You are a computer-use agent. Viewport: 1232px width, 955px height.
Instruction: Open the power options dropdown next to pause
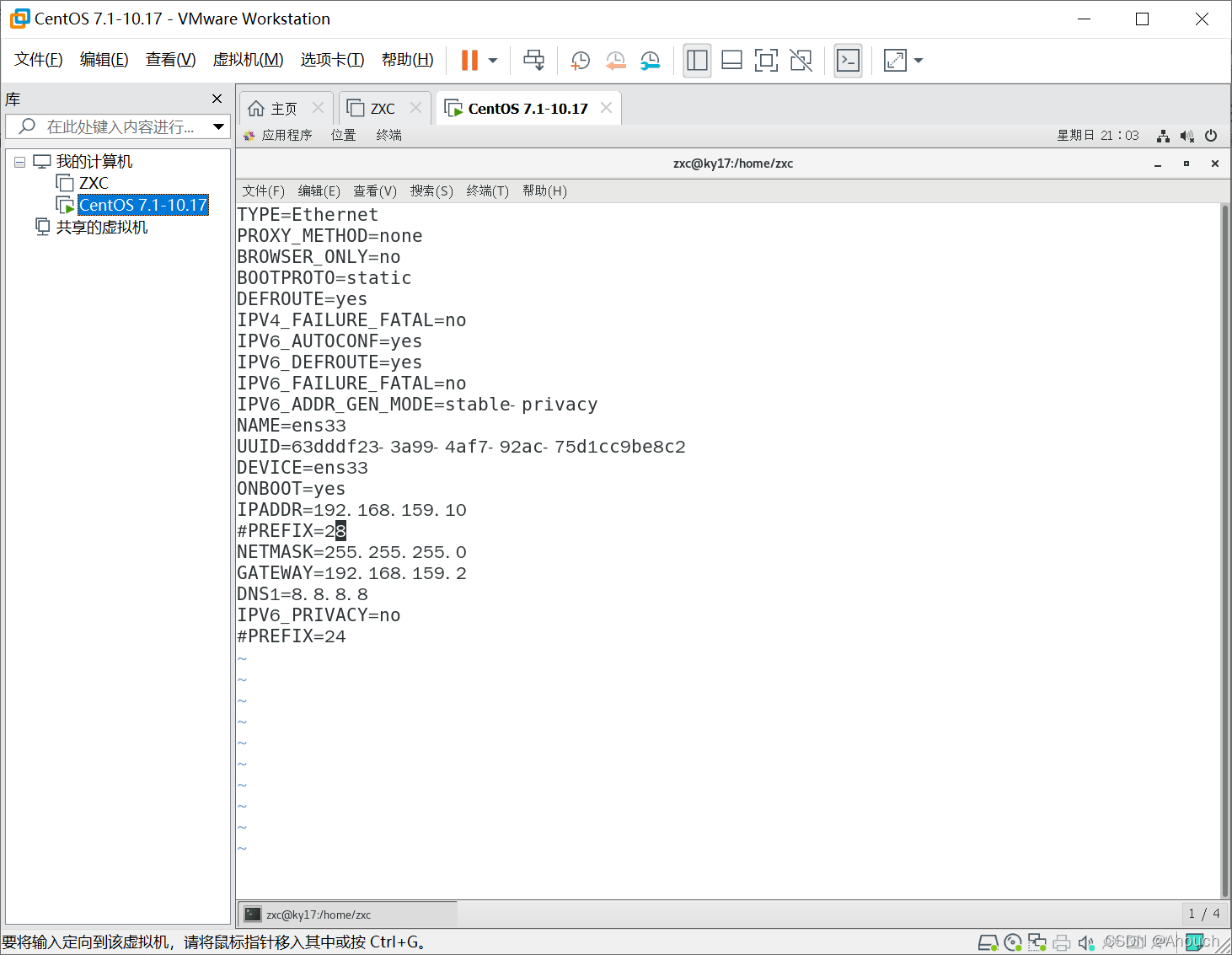click(493, 61)
